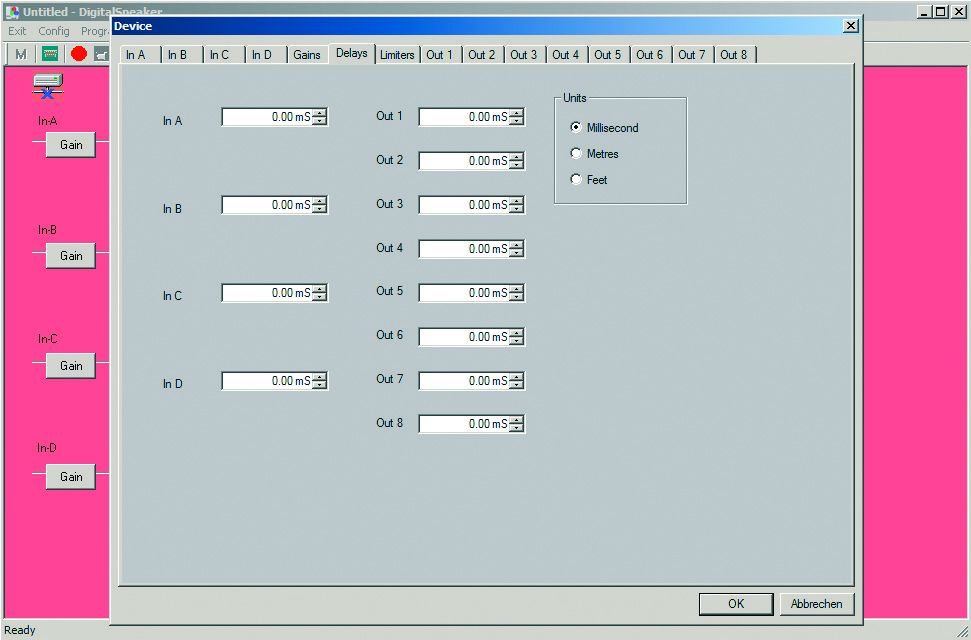Click the green connector port toolbar icon

50,55
